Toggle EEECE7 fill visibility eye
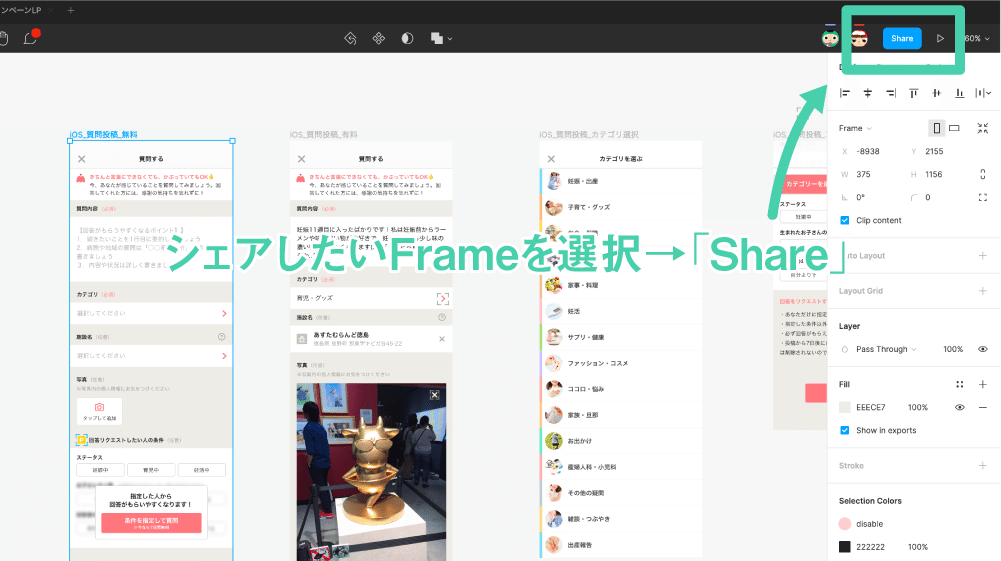The height and width of the screenshot is (561, 1001). pos(960,407)
